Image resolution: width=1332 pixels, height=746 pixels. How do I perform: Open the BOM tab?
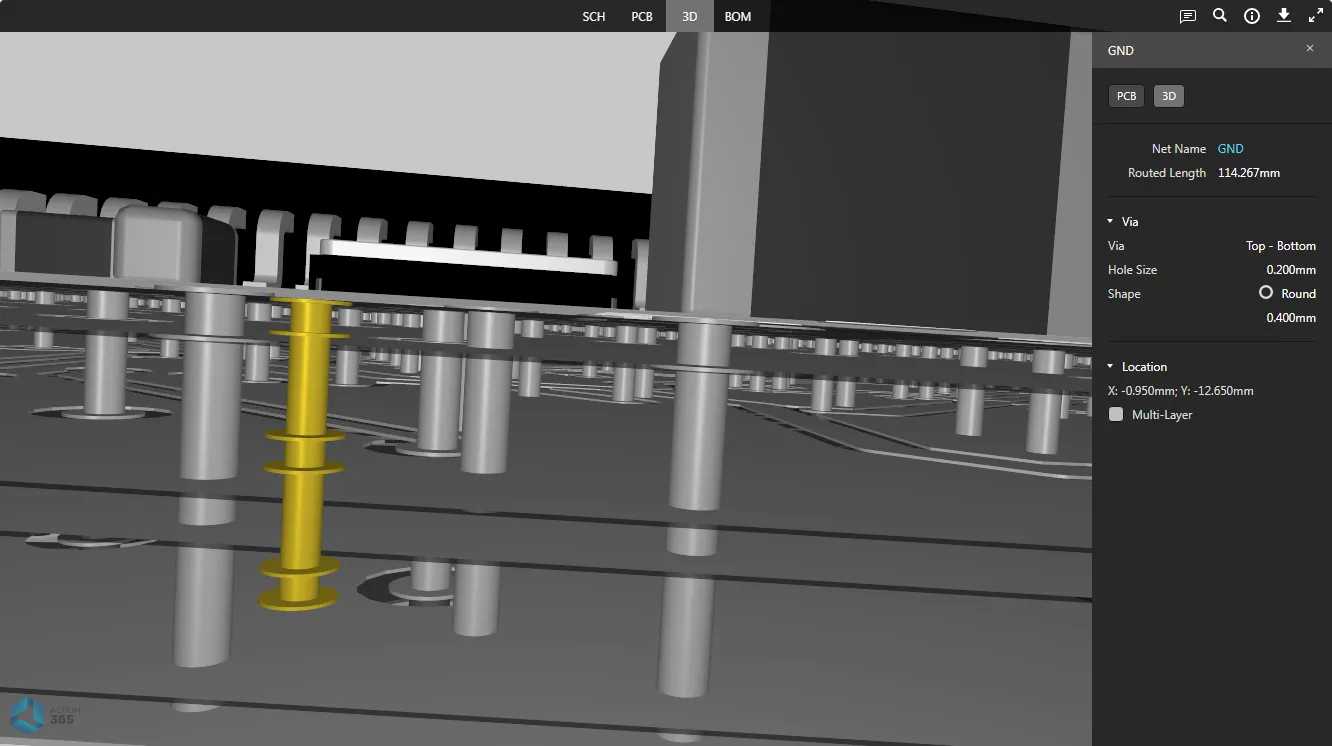pyautogui.click(x=738, y=16)
